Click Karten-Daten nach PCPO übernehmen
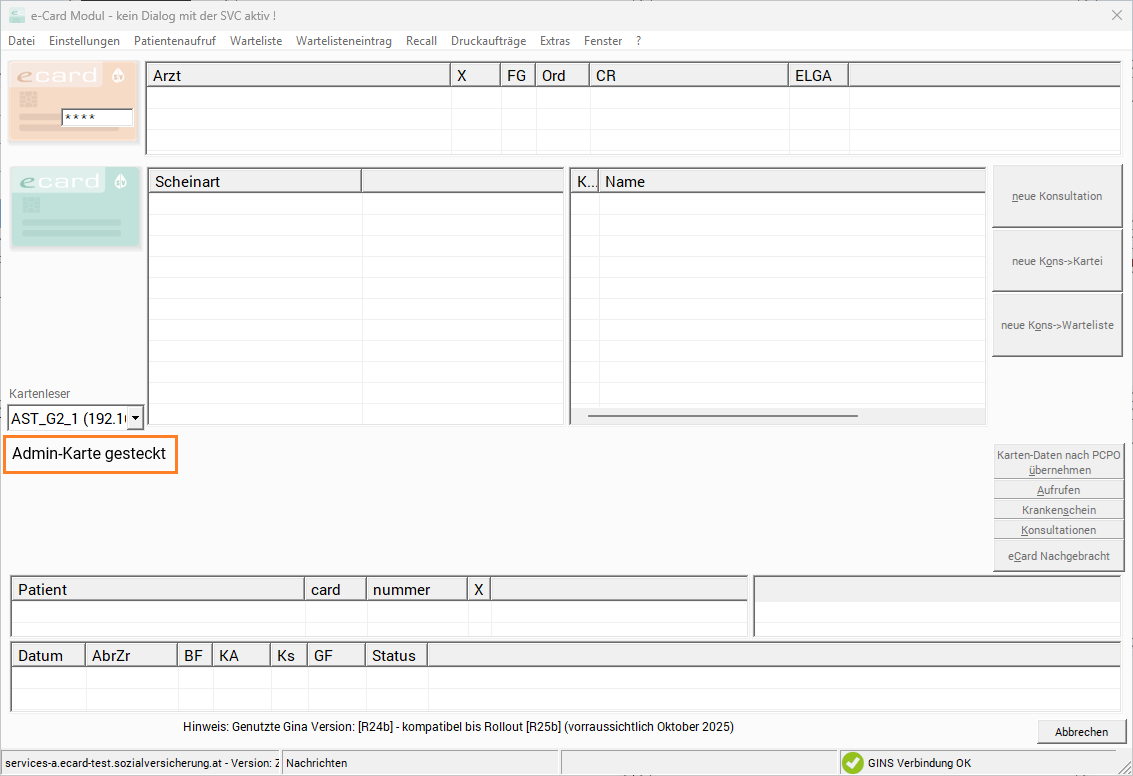 coord(1059,462)
